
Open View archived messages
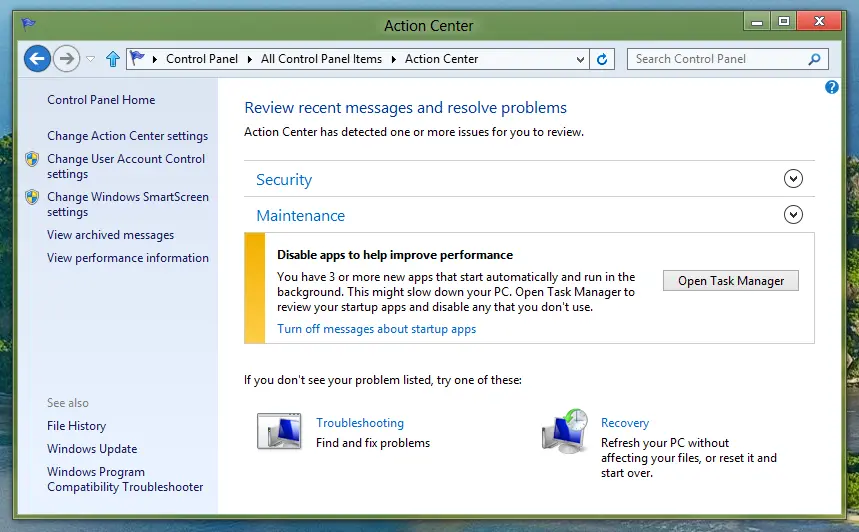pyautogui.click(x=110, y=235)
